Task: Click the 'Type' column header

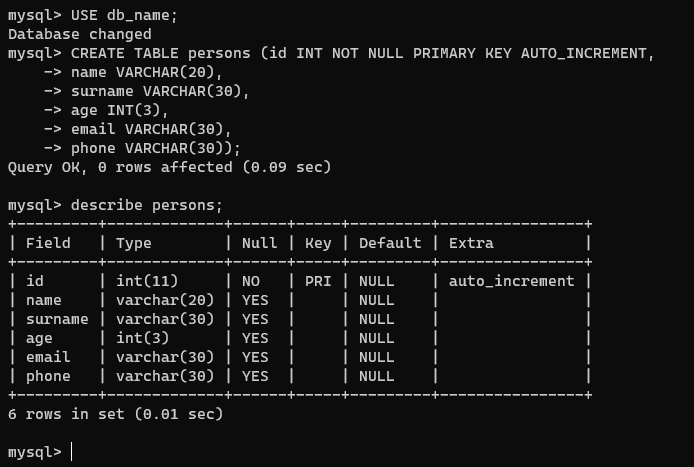Action: (x=134, y=243)
